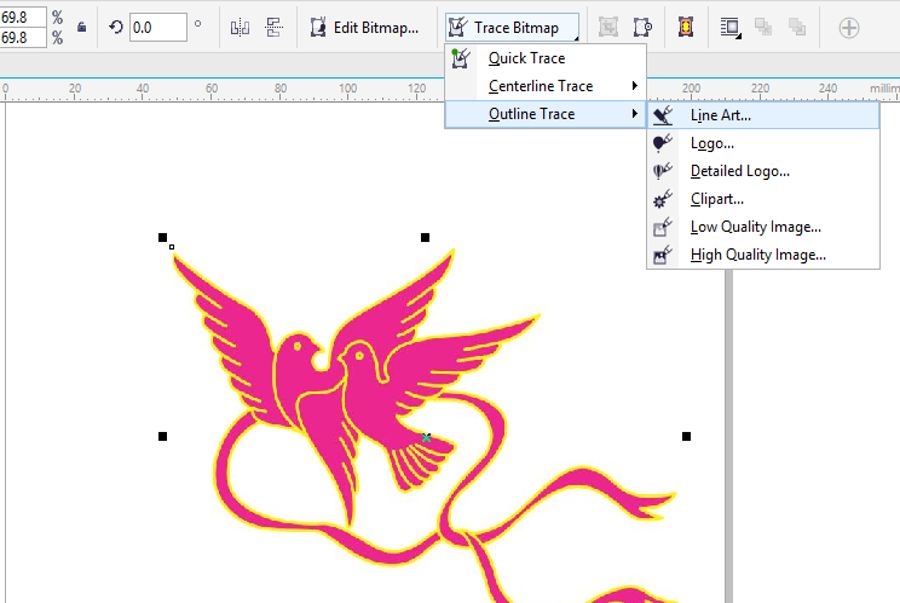900x603 pixels.
Task: Expand arrow beside Outline Trace
Action: click(x=635, y=114)
